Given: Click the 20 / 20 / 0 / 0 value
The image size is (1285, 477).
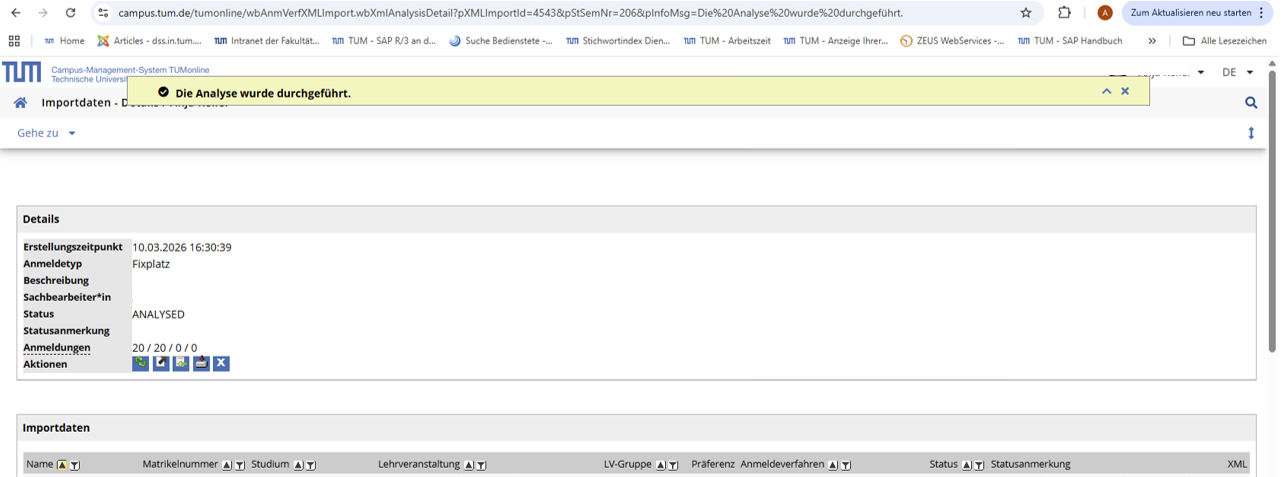Looking at the screenshot, I should coord(165,348).
